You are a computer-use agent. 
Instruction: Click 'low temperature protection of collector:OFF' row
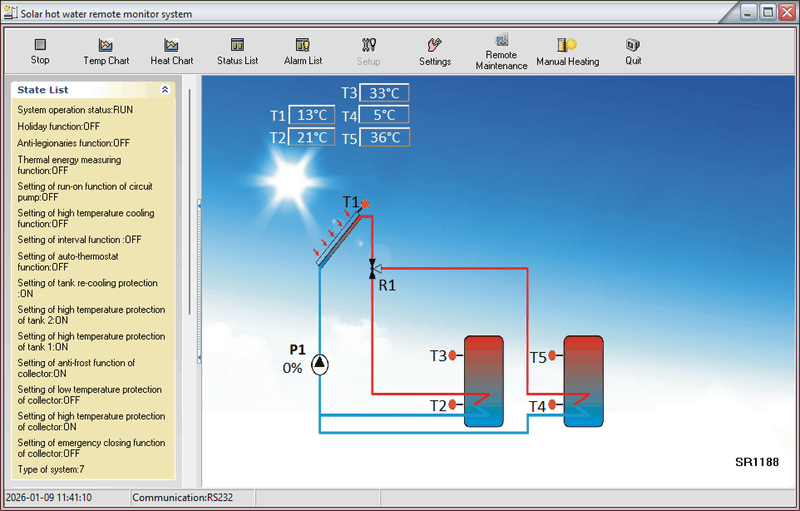coord(89,395)
